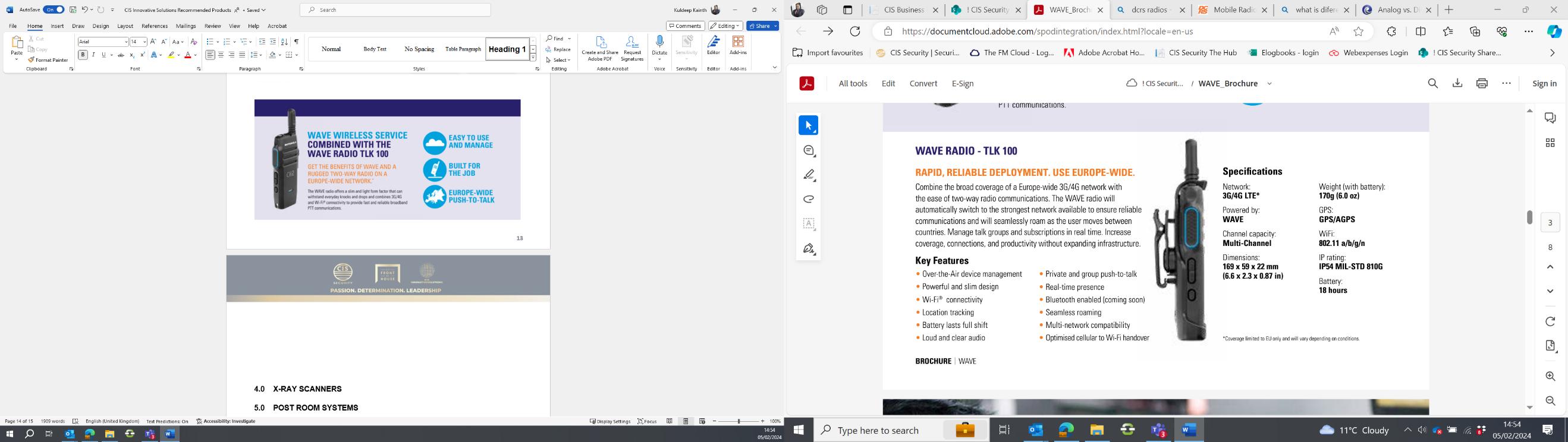Open the Word Editor pane icon
Image resolution: width=1568 pixels, height=442 pixels.
714,46
